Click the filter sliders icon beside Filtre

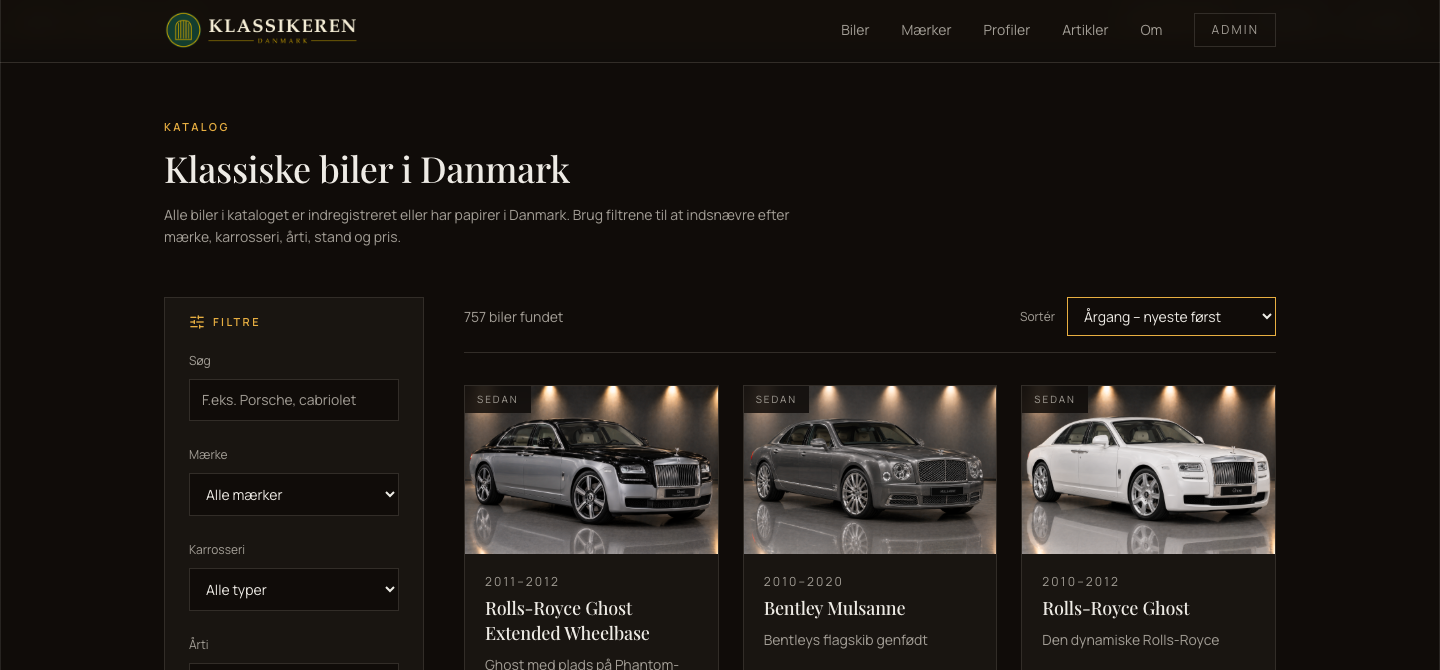pyautogui.click(x=197, y=322)
